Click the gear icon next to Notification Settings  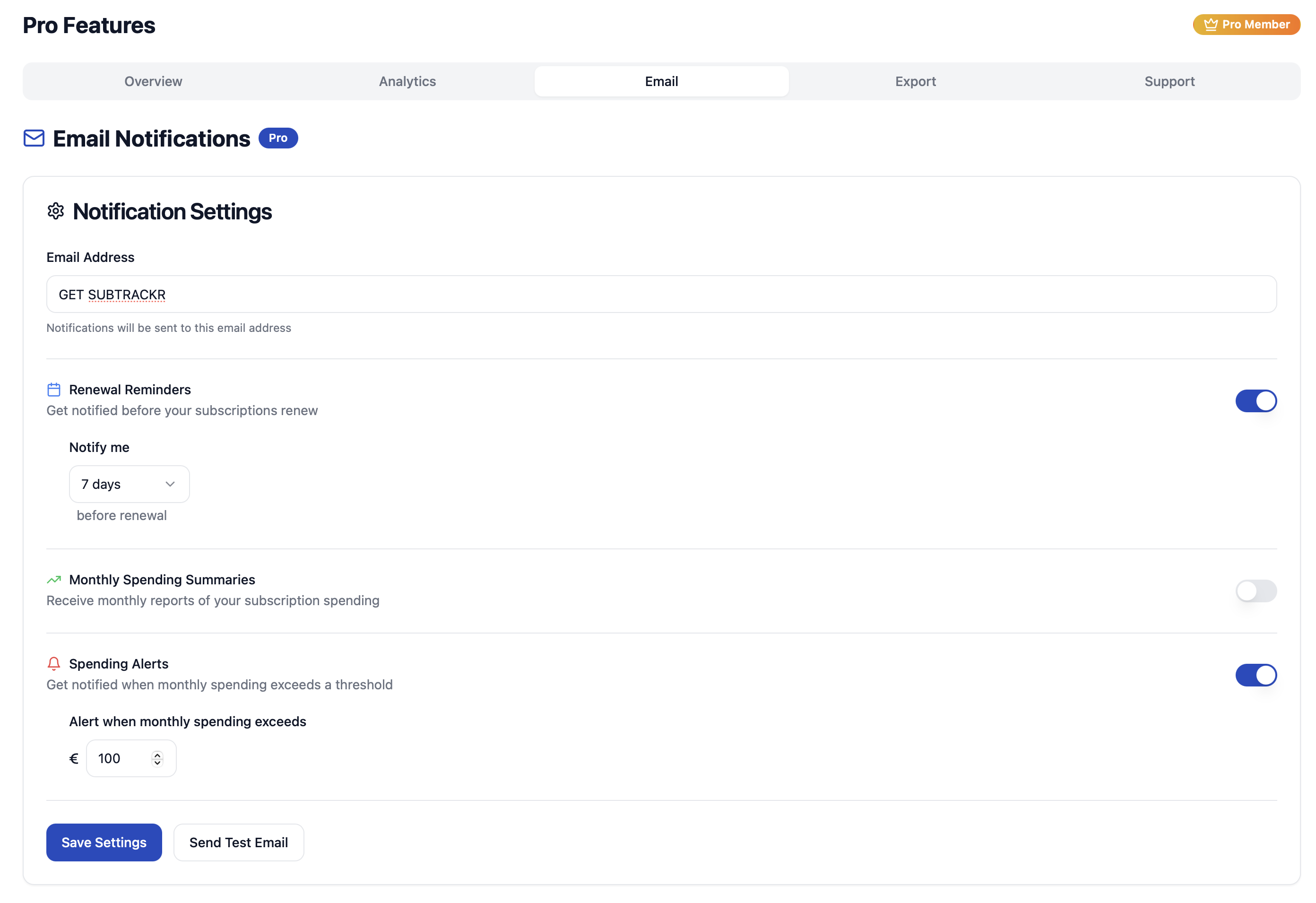click(x=55, y=212)
